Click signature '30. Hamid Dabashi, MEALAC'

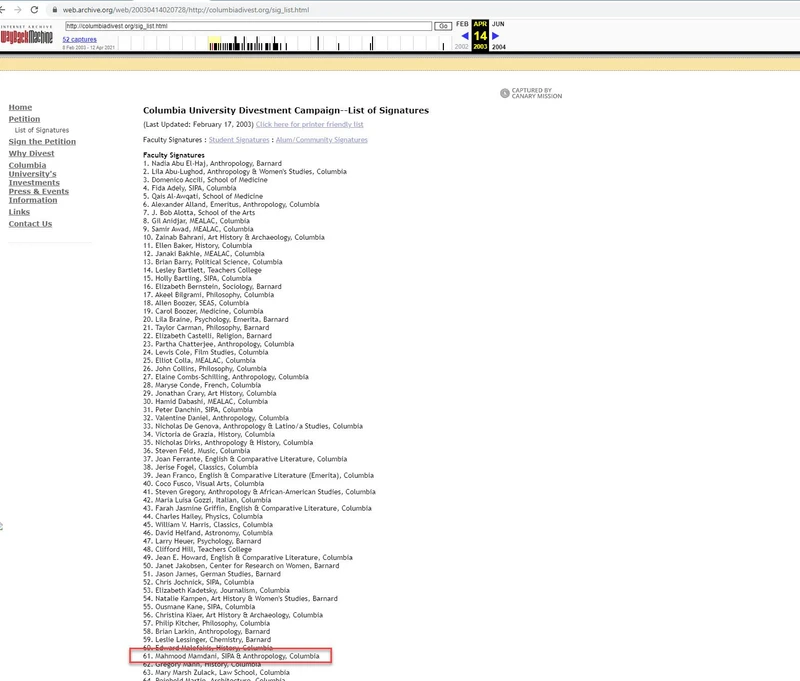pos(205,401)
